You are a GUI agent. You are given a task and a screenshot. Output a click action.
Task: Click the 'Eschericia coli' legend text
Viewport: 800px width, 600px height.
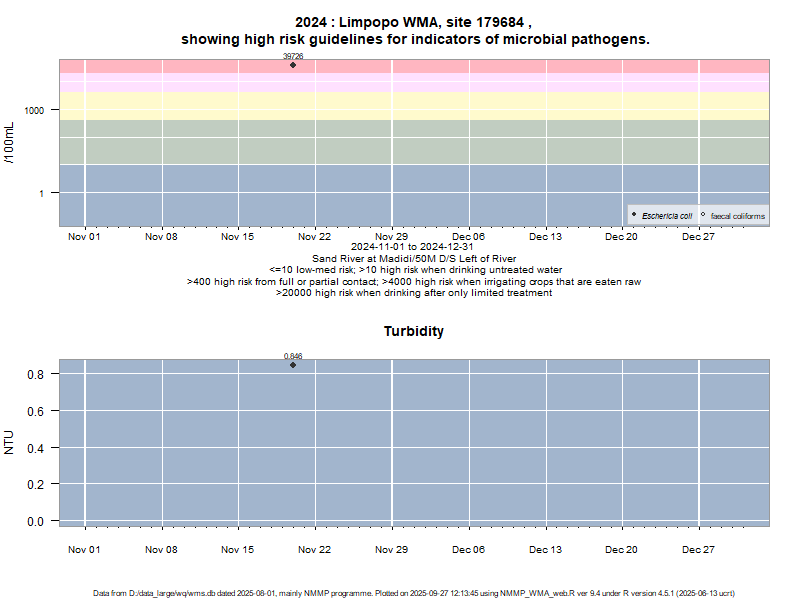[x=667, y=216]
